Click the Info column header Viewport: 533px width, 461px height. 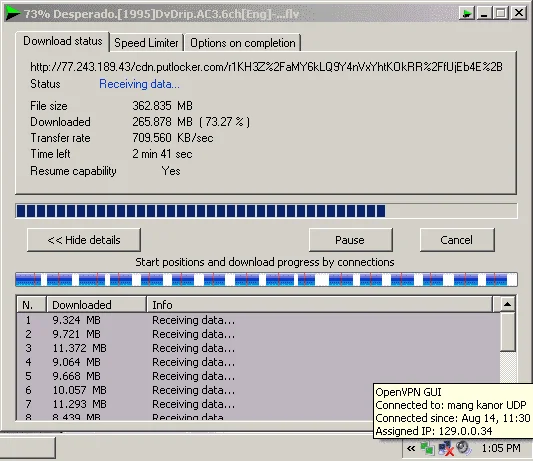coord(320,305)
